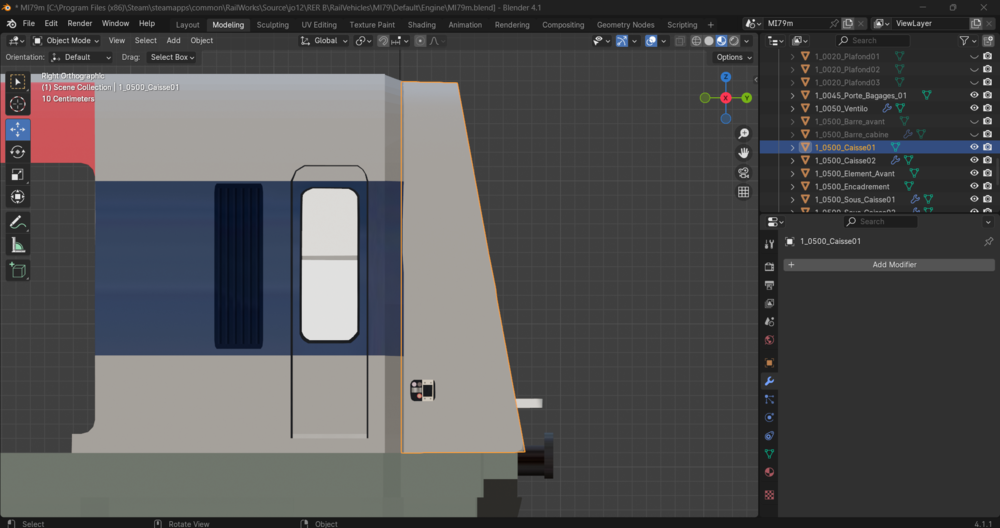The image size is (1000, 528).
Task: Open the Object Mode dropdown
Action: pos(66,40)
